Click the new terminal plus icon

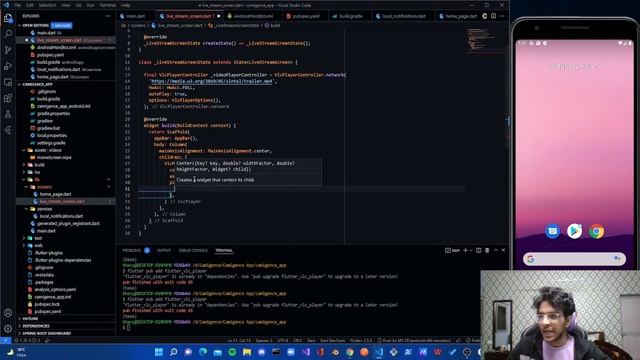pyautogui.click(x=465, y=250)
